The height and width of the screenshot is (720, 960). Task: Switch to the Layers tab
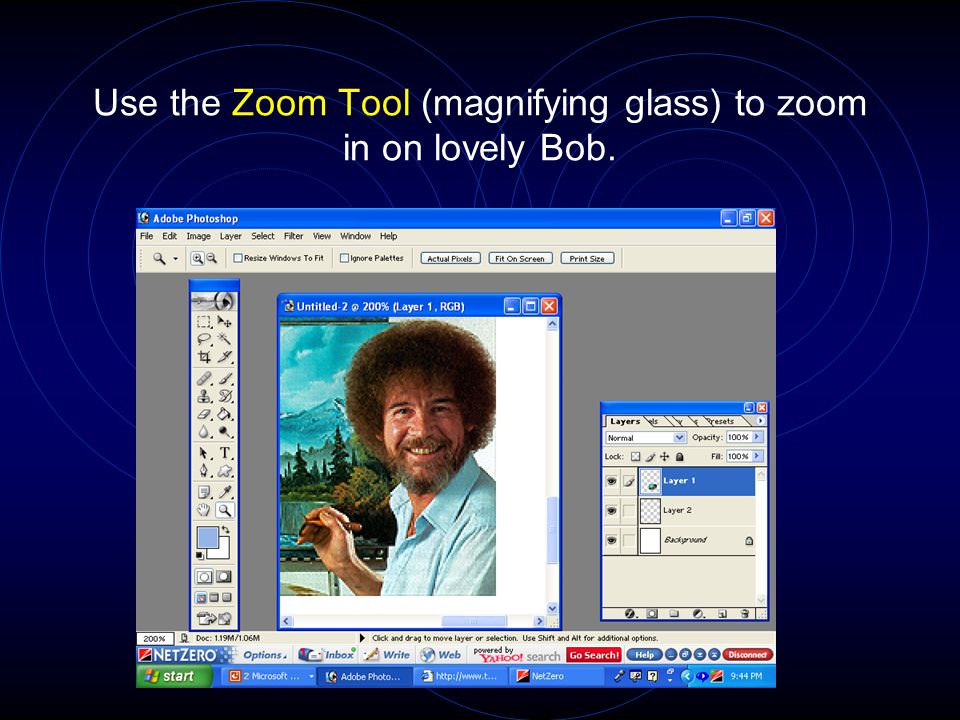[x=624, y=421]
